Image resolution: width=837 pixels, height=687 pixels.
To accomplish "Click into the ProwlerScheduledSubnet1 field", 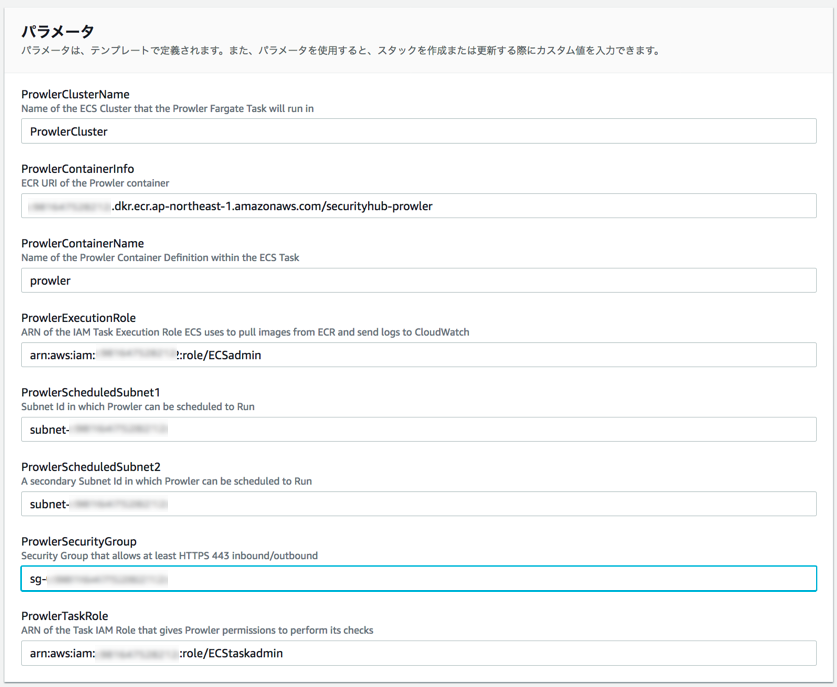I will click(x=418, y=429).
